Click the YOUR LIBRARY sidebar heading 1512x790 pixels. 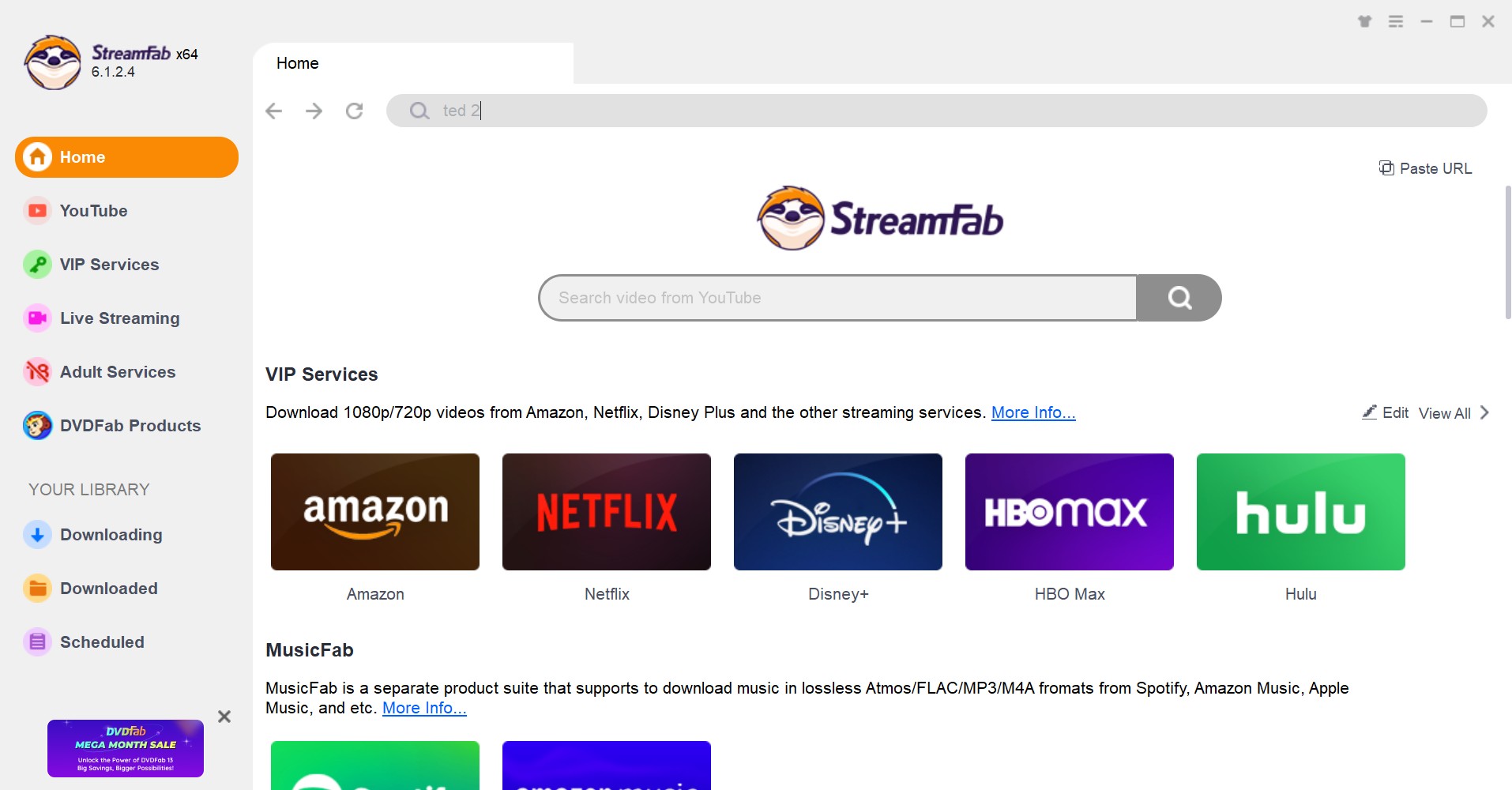click(89, 490)
